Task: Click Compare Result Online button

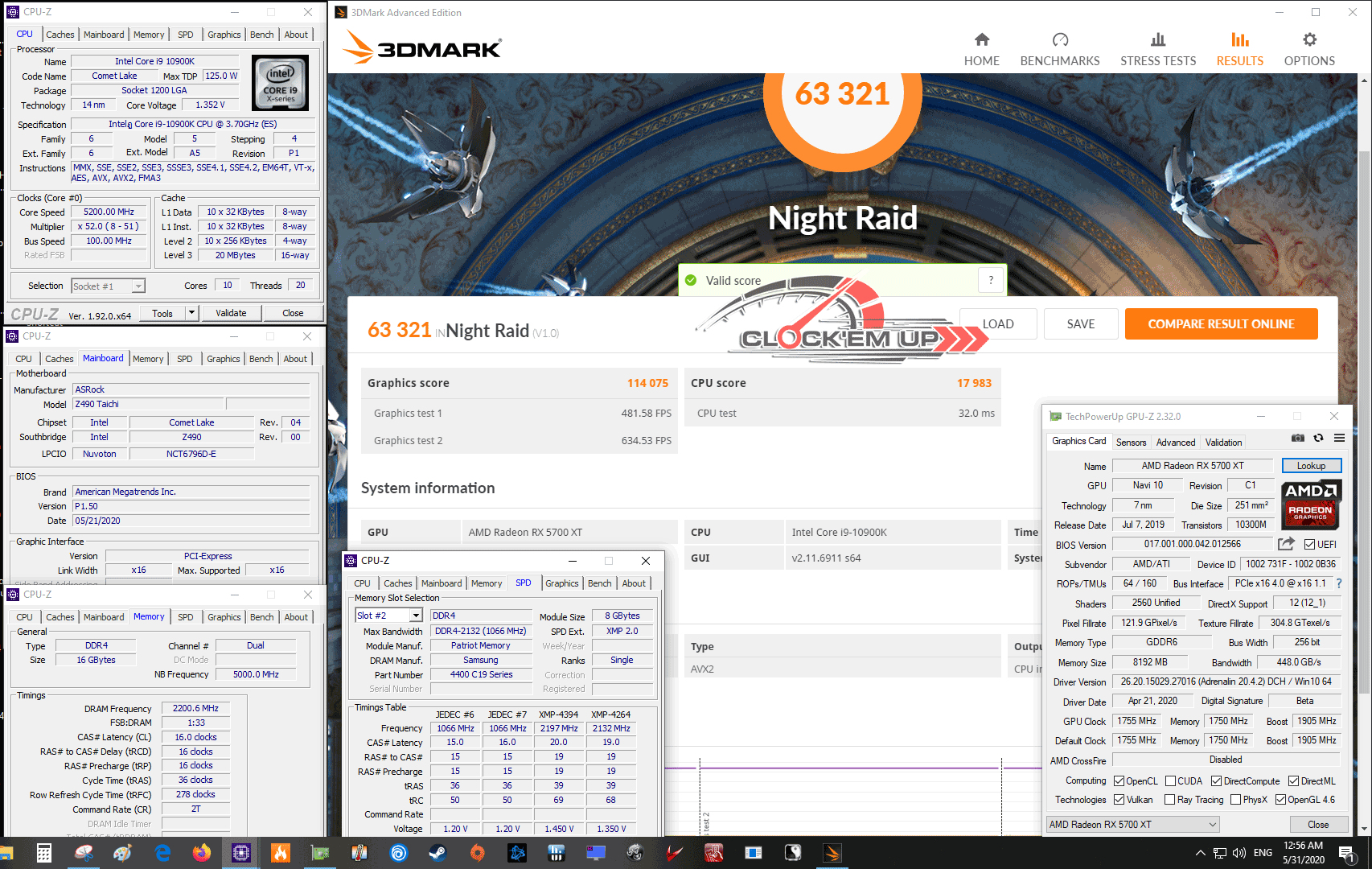Action: pyautogui.click(x=1220, y=324)
